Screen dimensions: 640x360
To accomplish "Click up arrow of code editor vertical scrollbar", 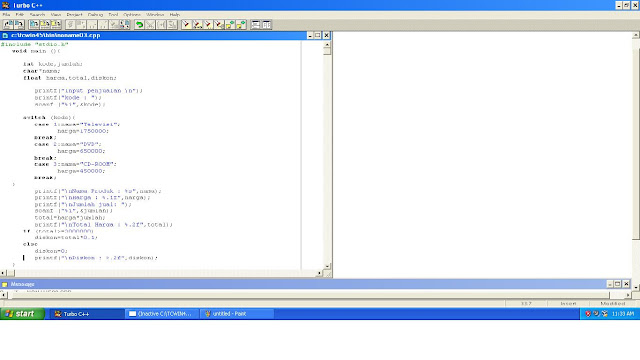I will (x=327, y=44).
